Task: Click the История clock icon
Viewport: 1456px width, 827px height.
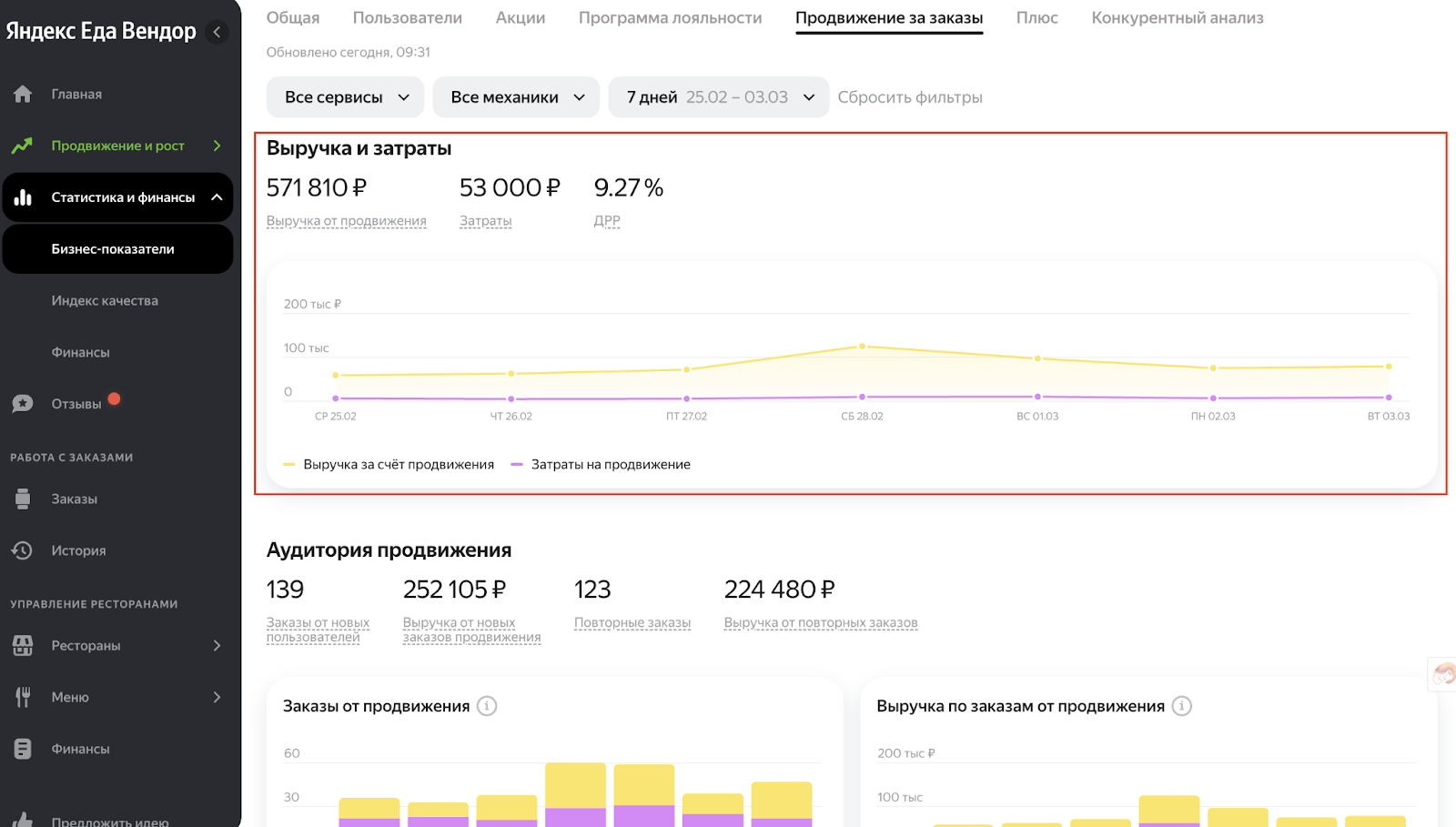Action: 23,550
